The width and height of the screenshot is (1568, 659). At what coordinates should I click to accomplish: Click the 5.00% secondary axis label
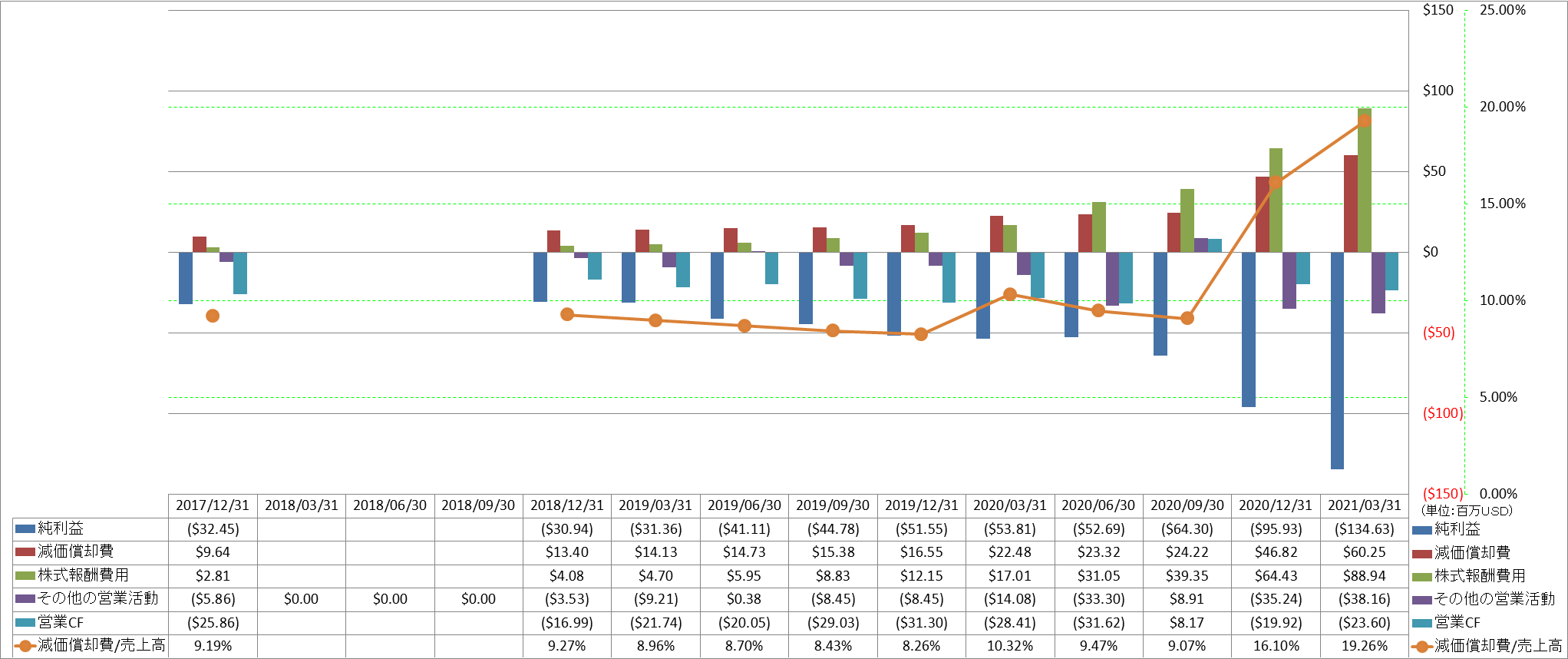1498,397
